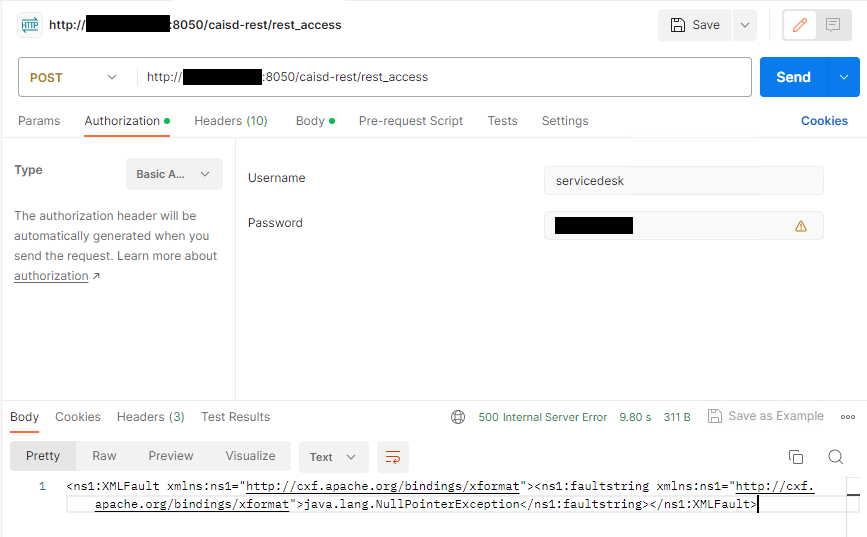The image size is (867, 537).
Task: Click the cxf.apache.org xformat URL in XMLFault
Action: [383, 486]
